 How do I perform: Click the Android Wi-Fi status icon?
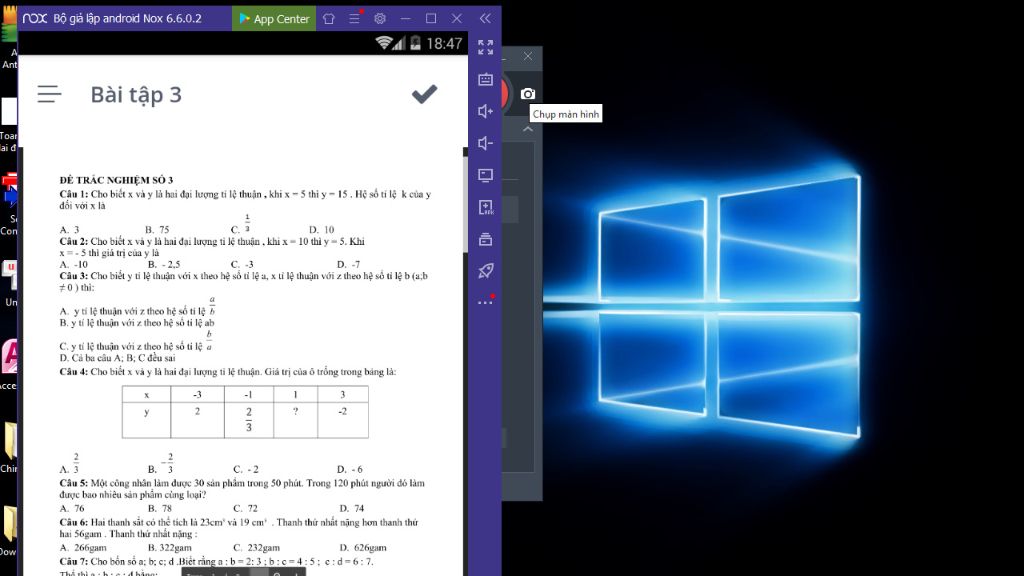point(383,43)
